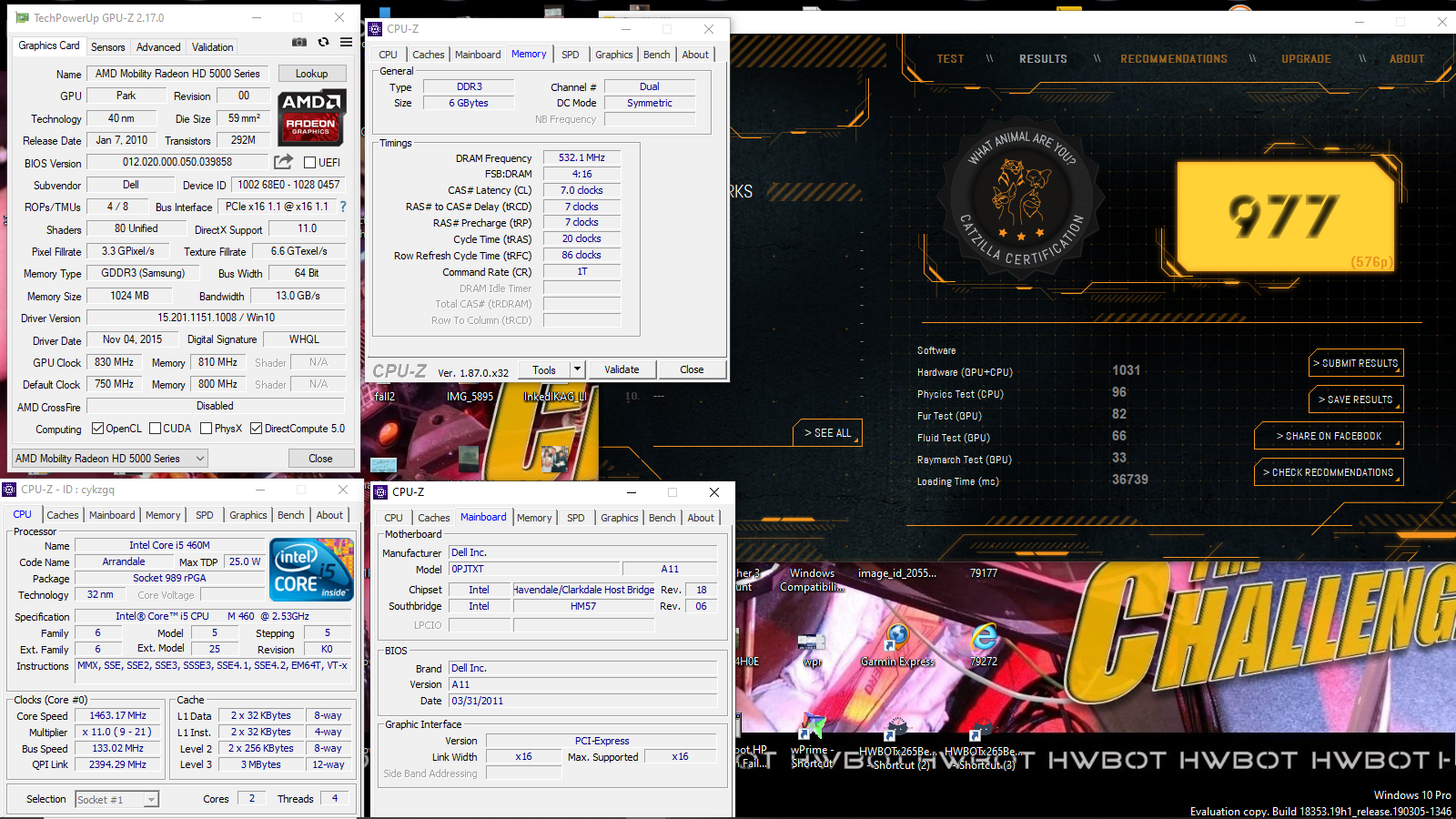Switch to GPU-Z Validation tab

[213, 47]
